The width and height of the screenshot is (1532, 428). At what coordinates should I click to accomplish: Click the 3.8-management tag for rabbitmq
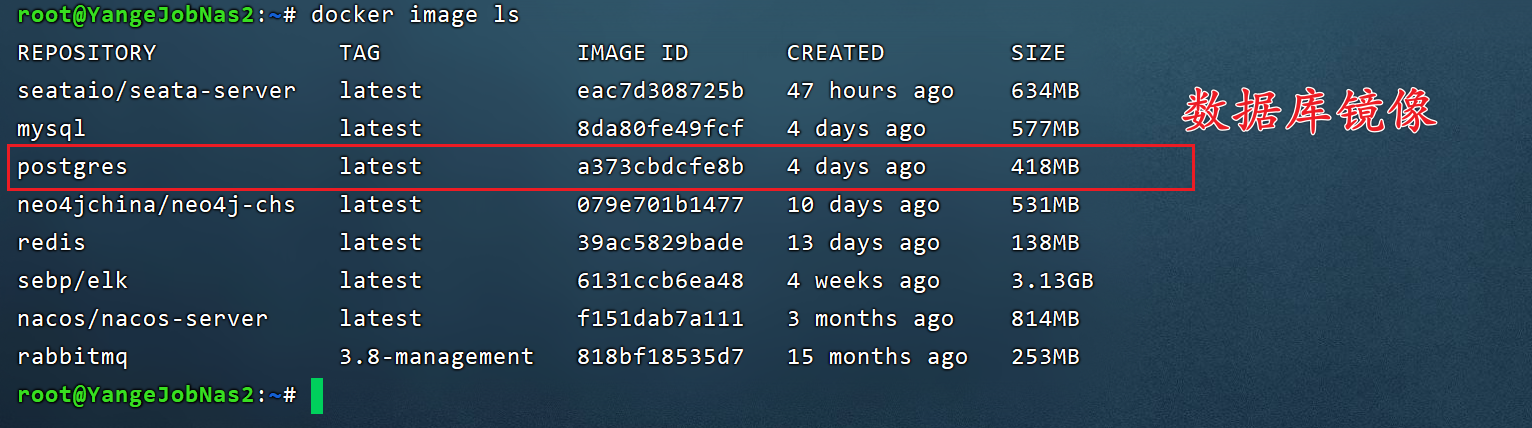pos(436,357)
